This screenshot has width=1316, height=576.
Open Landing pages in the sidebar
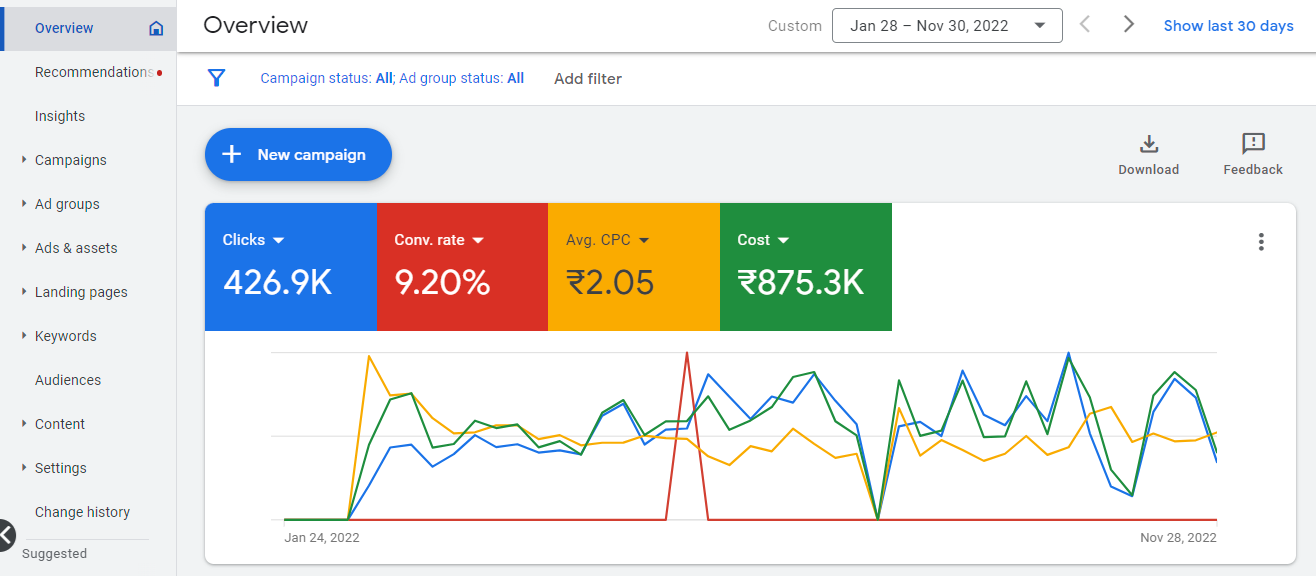(x=81, y=292)
